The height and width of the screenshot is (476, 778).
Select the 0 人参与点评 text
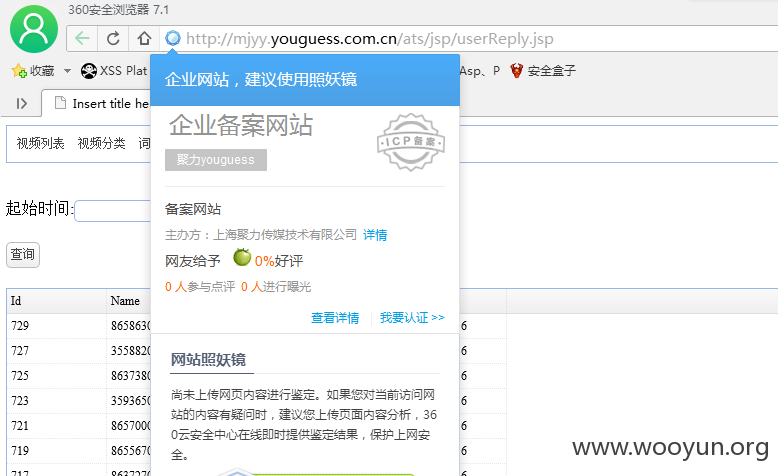pos(200,287)
